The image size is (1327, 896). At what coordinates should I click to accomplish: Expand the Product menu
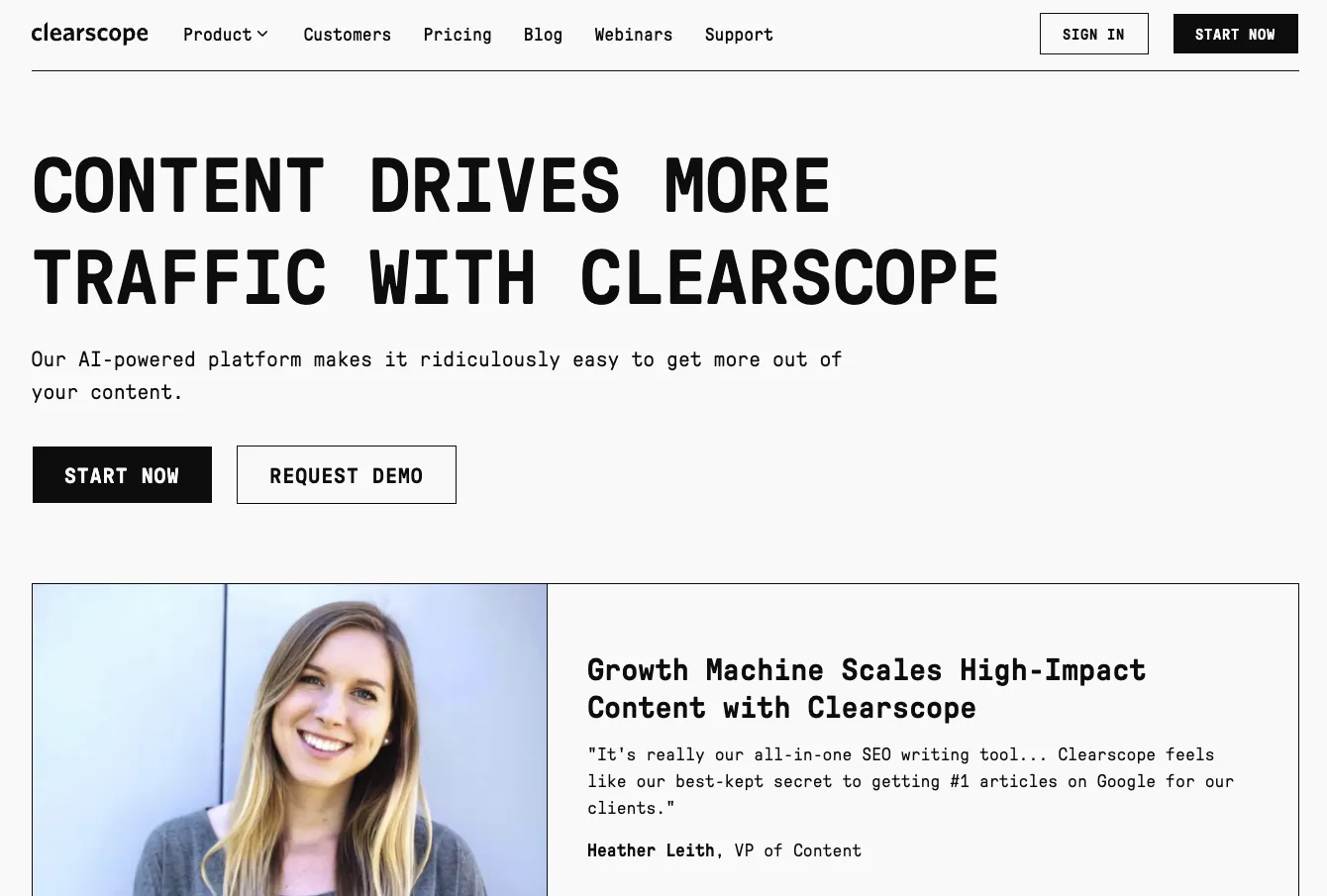pos(218,34)
